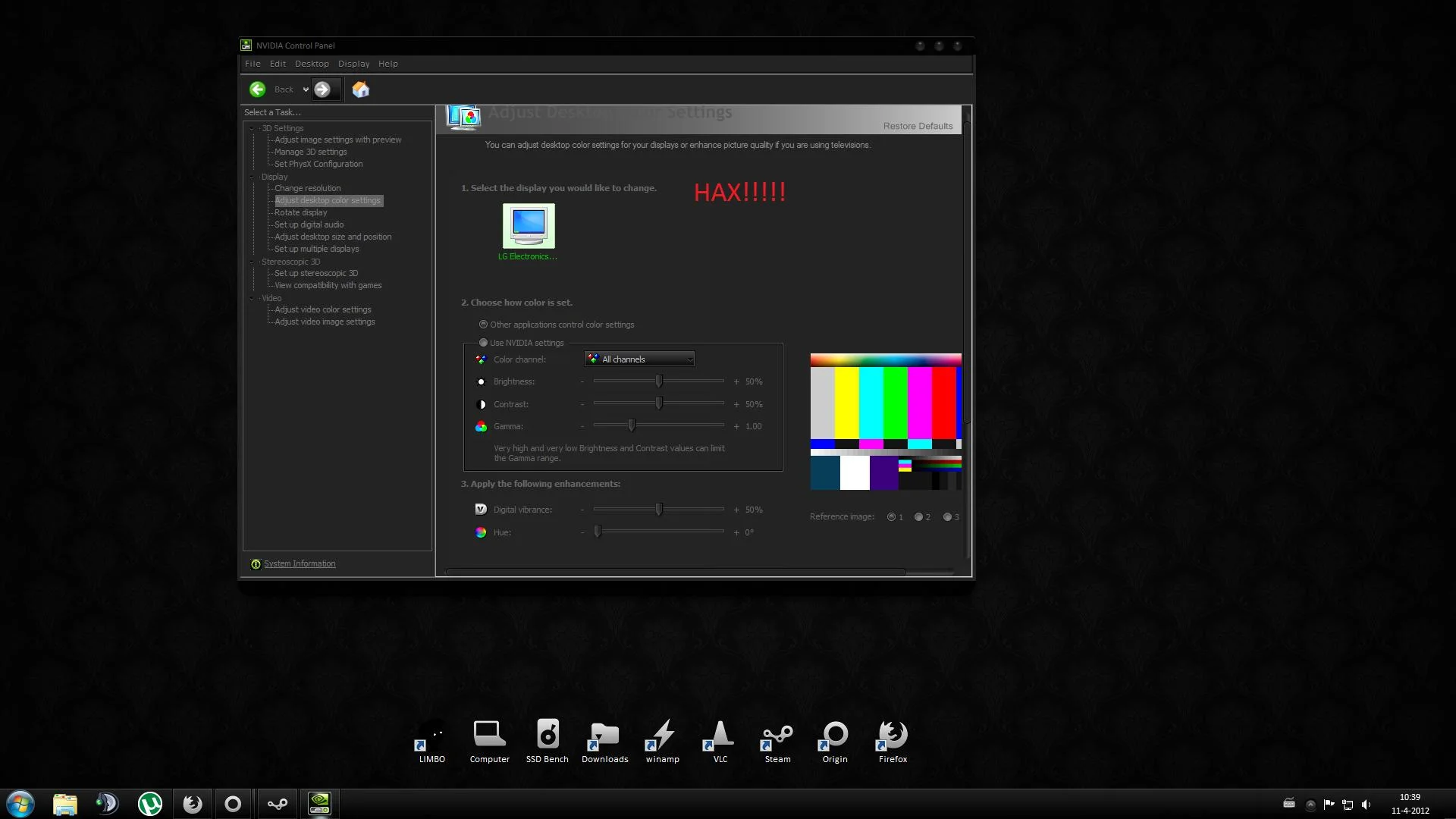Click the green Back arrow icon
Image resolution: width=1456 pixels, height=819 pixels.
point(258,89)
